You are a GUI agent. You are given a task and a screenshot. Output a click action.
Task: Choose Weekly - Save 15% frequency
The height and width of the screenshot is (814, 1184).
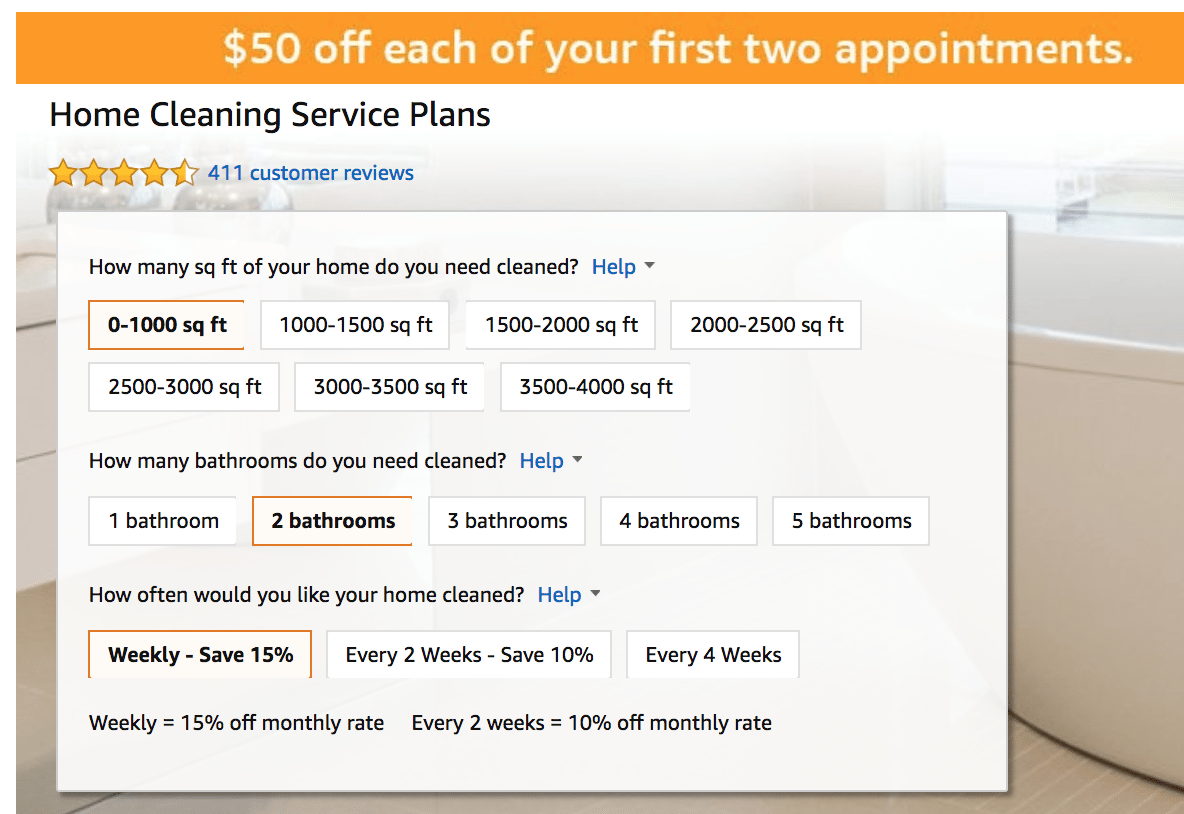[200, 655]
